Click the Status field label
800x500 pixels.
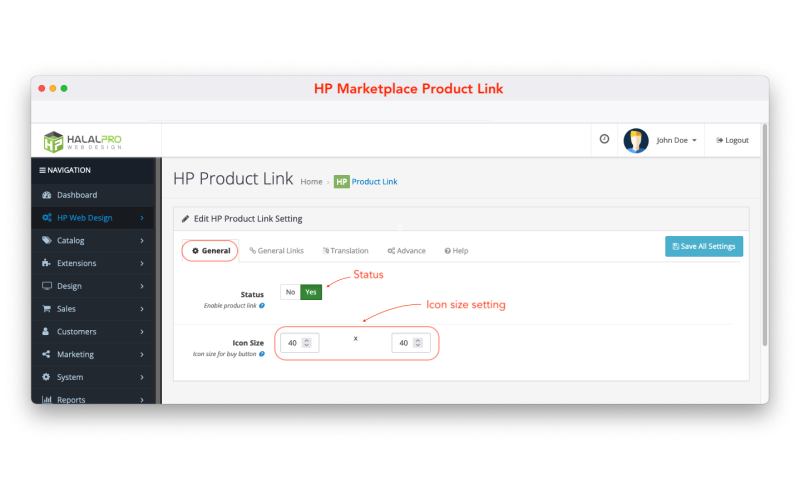(252, 294)
